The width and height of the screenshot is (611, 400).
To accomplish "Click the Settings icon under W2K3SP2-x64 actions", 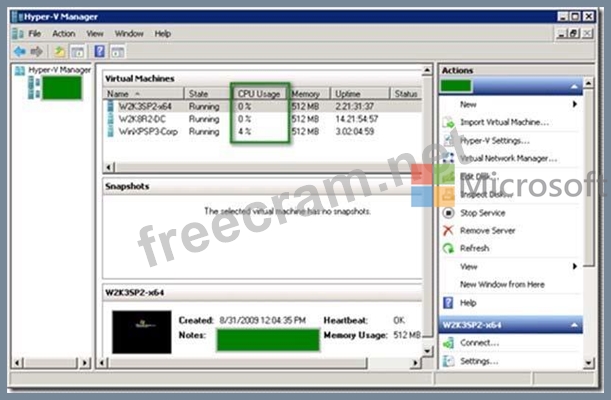I will (x=449, y=361).
